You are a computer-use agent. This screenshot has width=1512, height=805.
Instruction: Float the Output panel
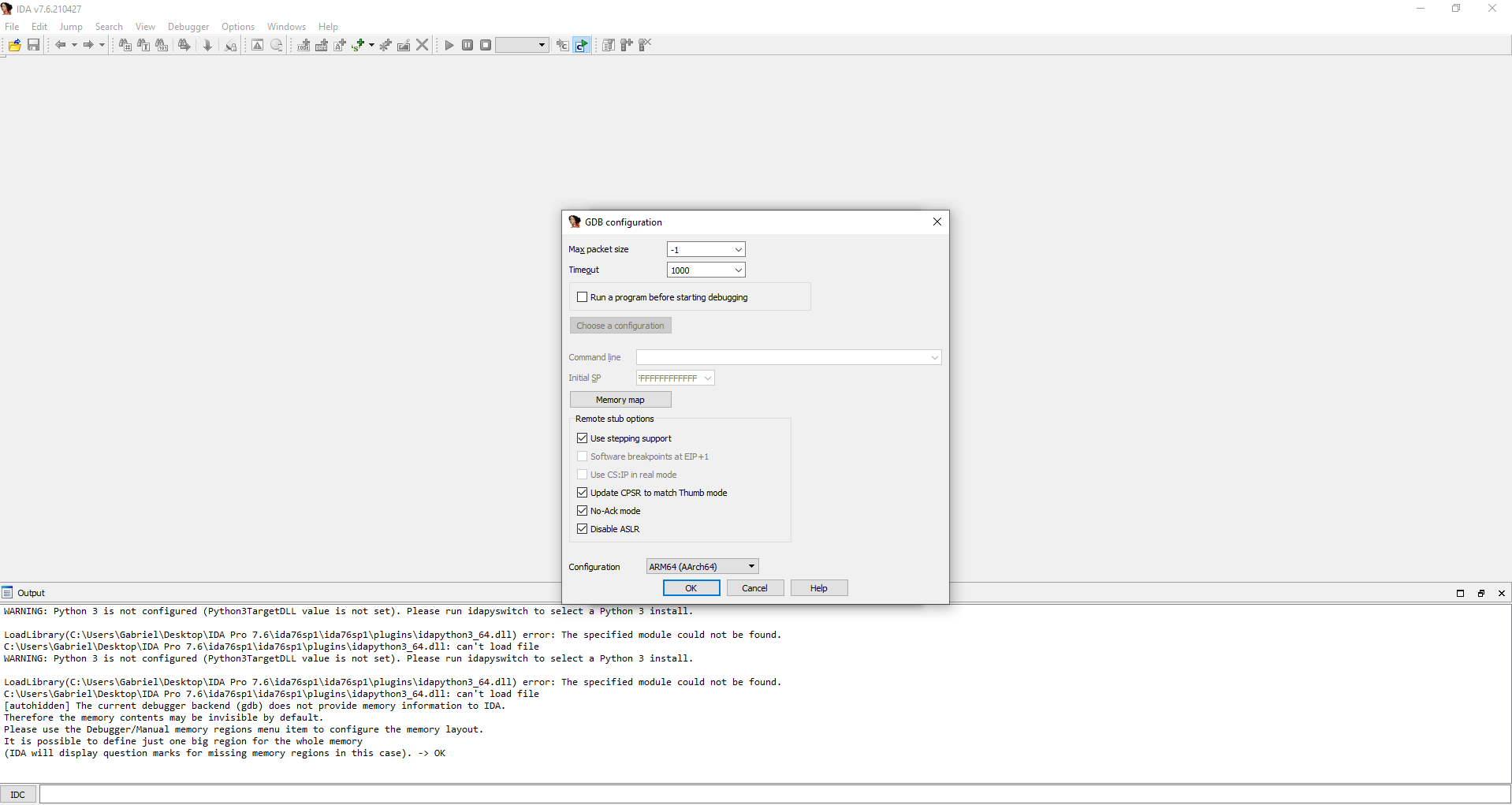(1480, 593)
